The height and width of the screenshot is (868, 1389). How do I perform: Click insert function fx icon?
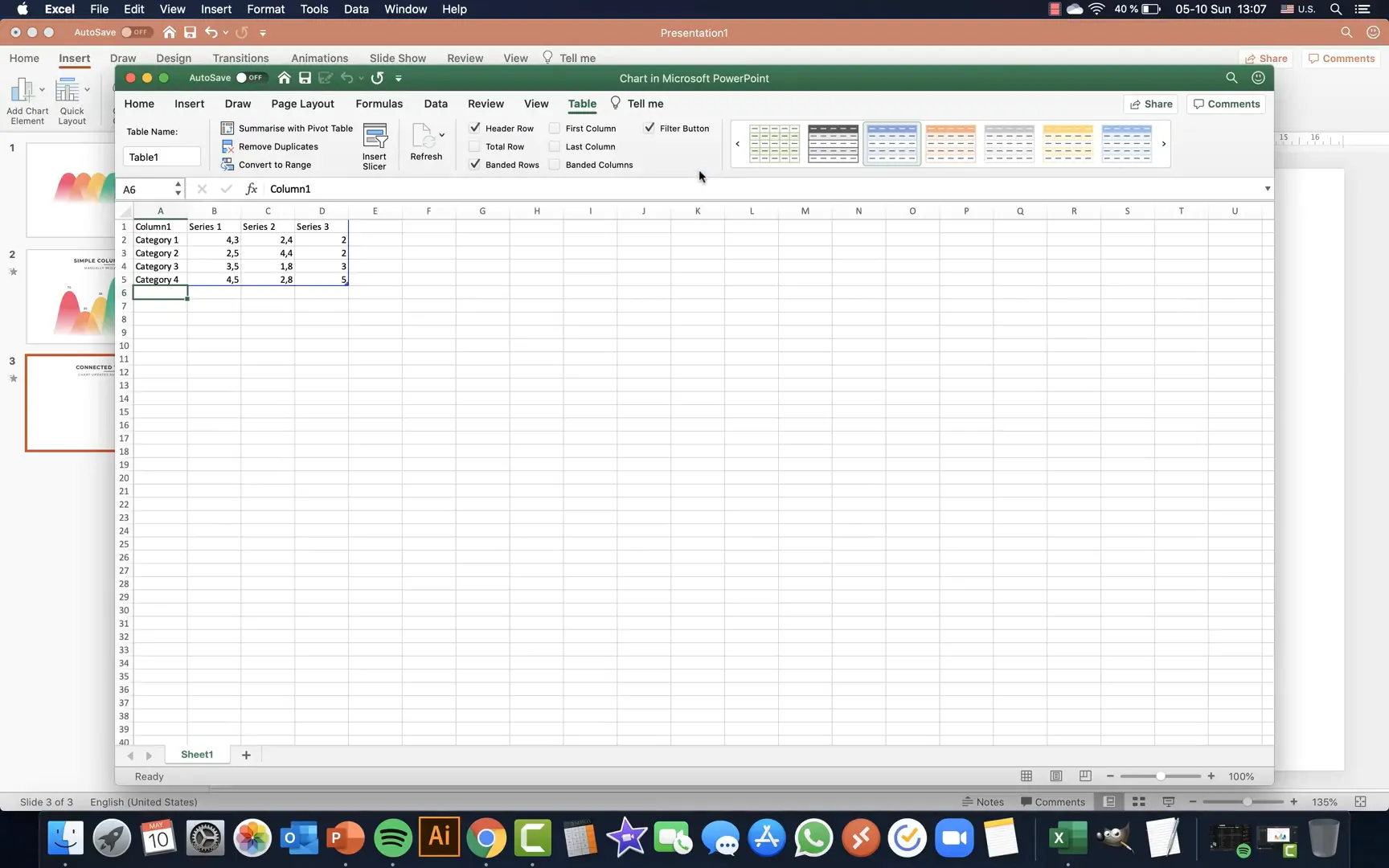(x=252, y=189)
